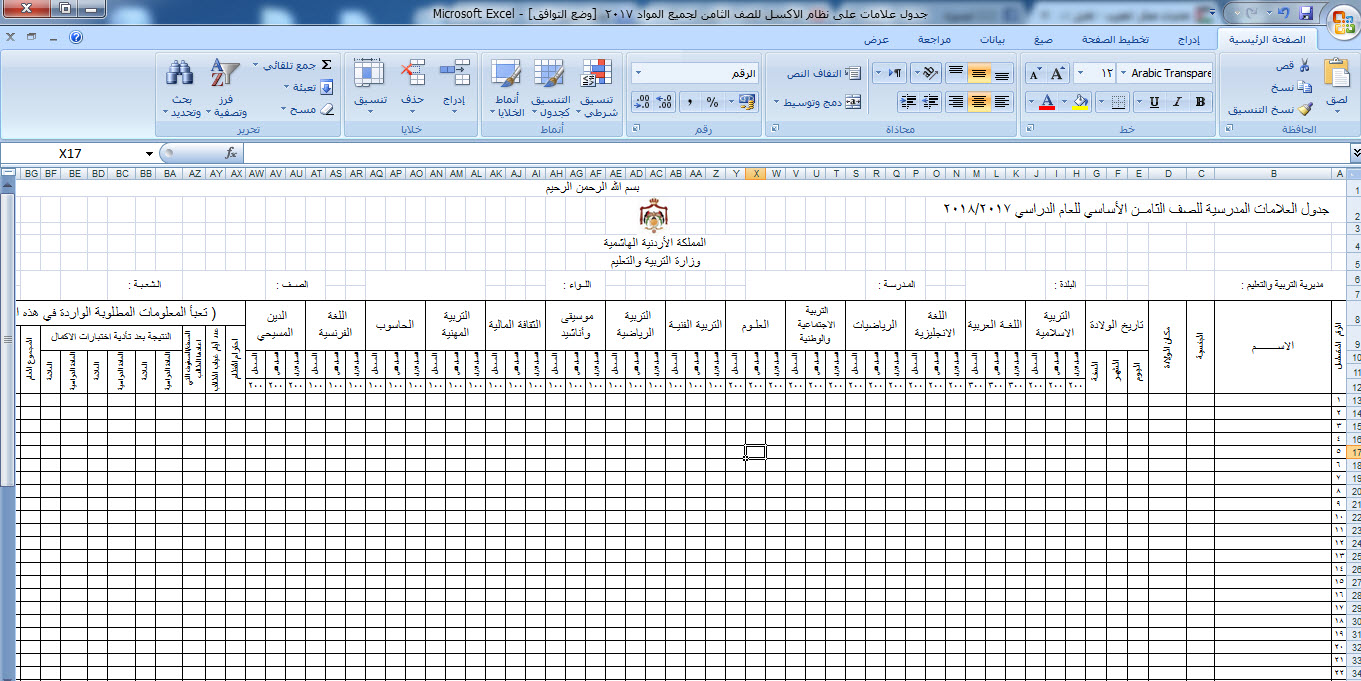Click the font color red A swatch
The width and height of the screenshot is (1361, 681).
(1047, 102)
